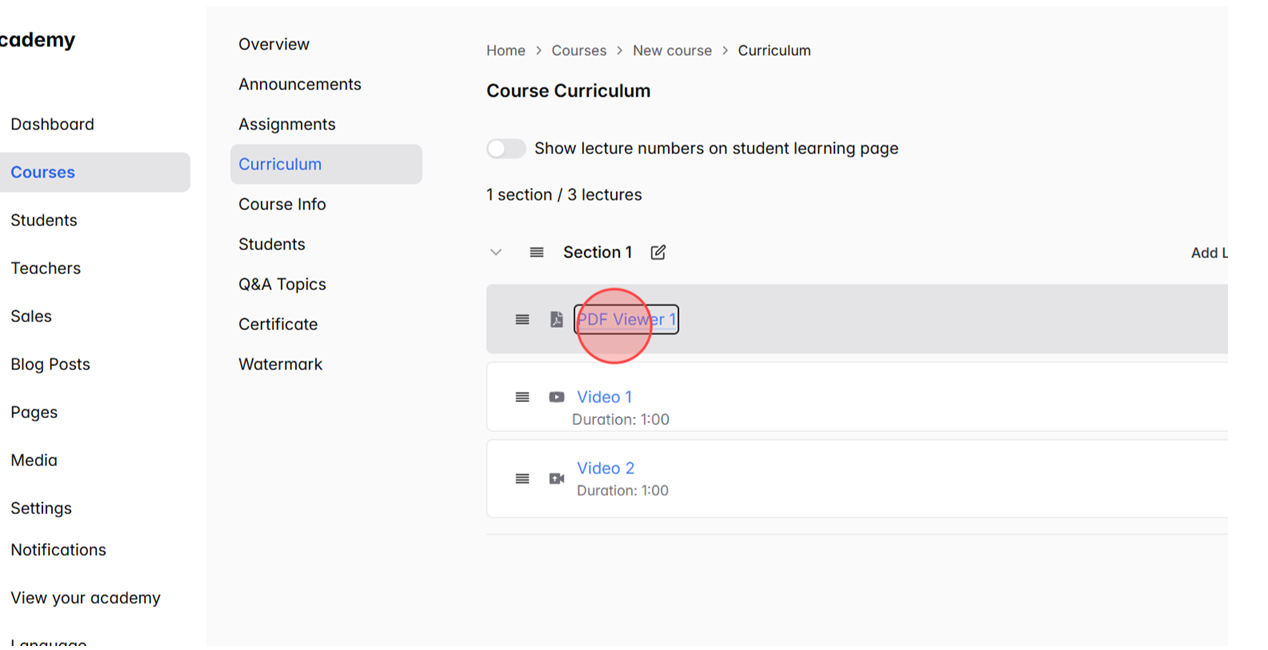1268x650 pixels.
Task: Enable lecture numbers on student learning page
Action: click(506, 148)
